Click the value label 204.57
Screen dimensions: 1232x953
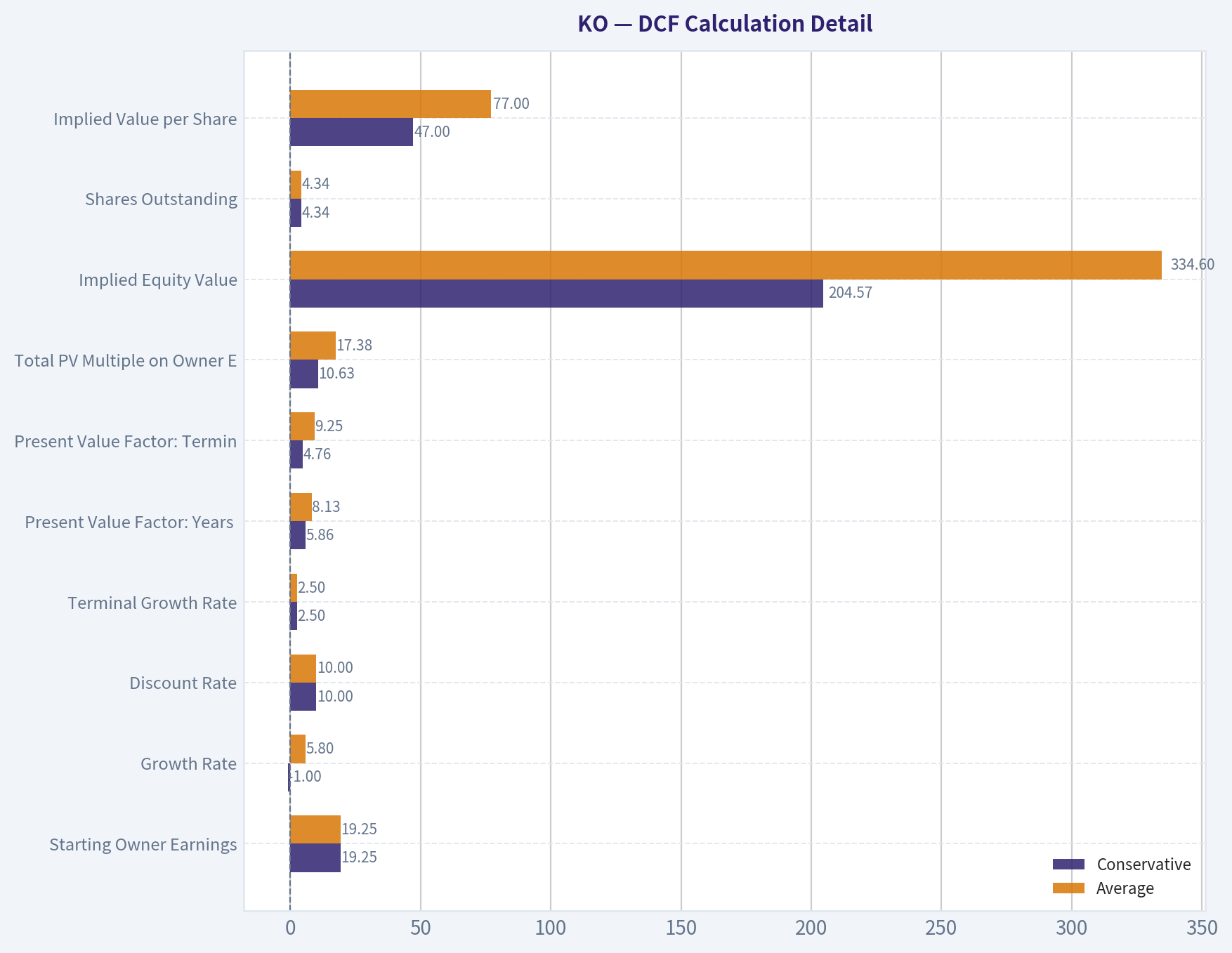coord(850,293)
